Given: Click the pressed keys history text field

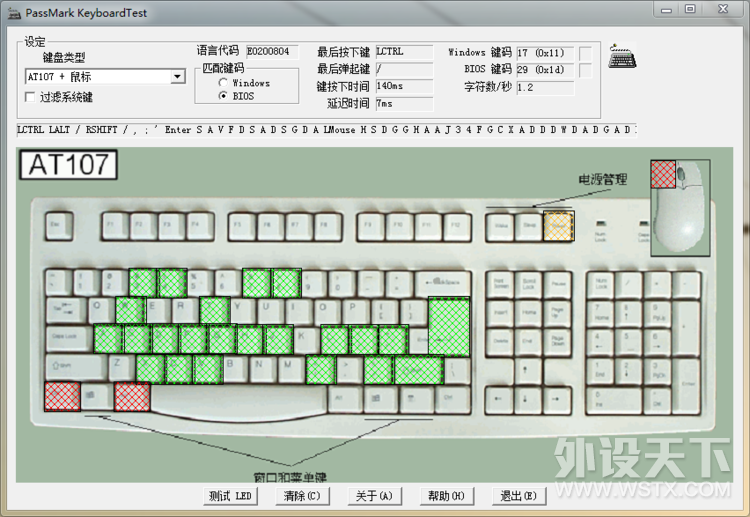Looking at the screenshot, I should coord(325,130).
